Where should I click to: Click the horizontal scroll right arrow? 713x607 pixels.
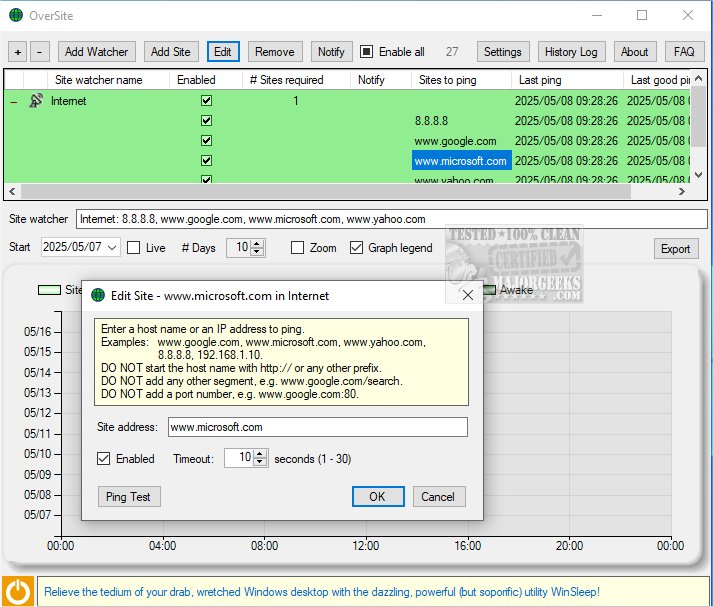(x=682, y=191)
